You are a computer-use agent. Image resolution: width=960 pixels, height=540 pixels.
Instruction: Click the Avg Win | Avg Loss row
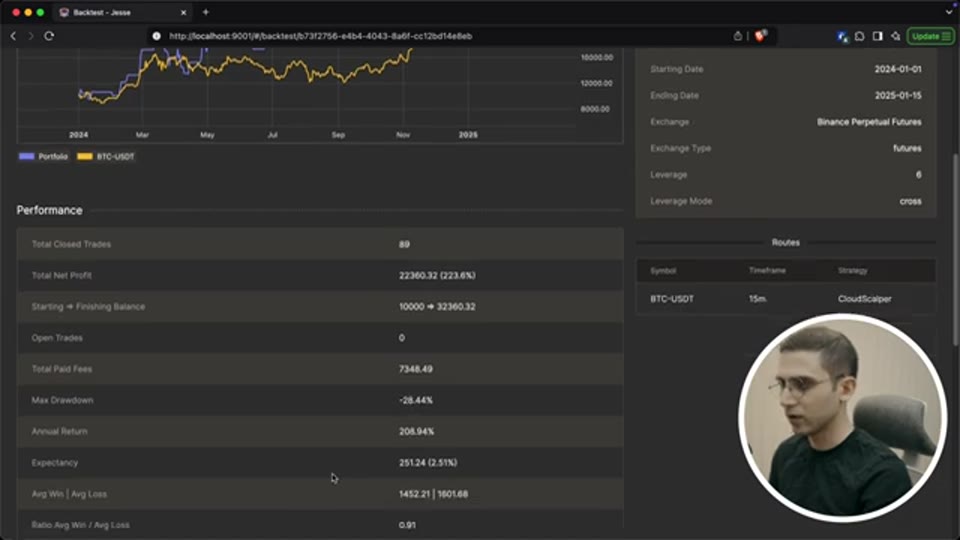(320, 494)
